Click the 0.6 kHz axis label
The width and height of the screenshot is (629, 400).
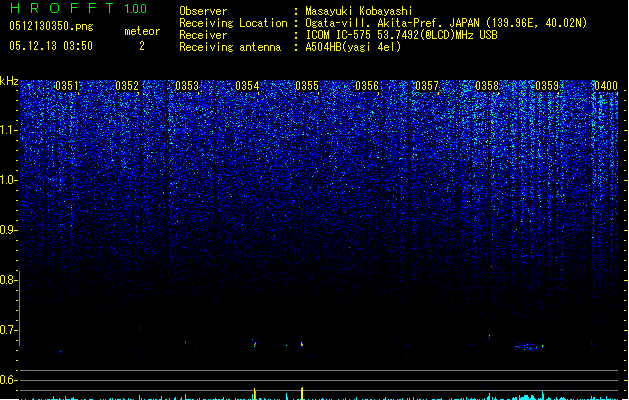click(x=8, y=380)
